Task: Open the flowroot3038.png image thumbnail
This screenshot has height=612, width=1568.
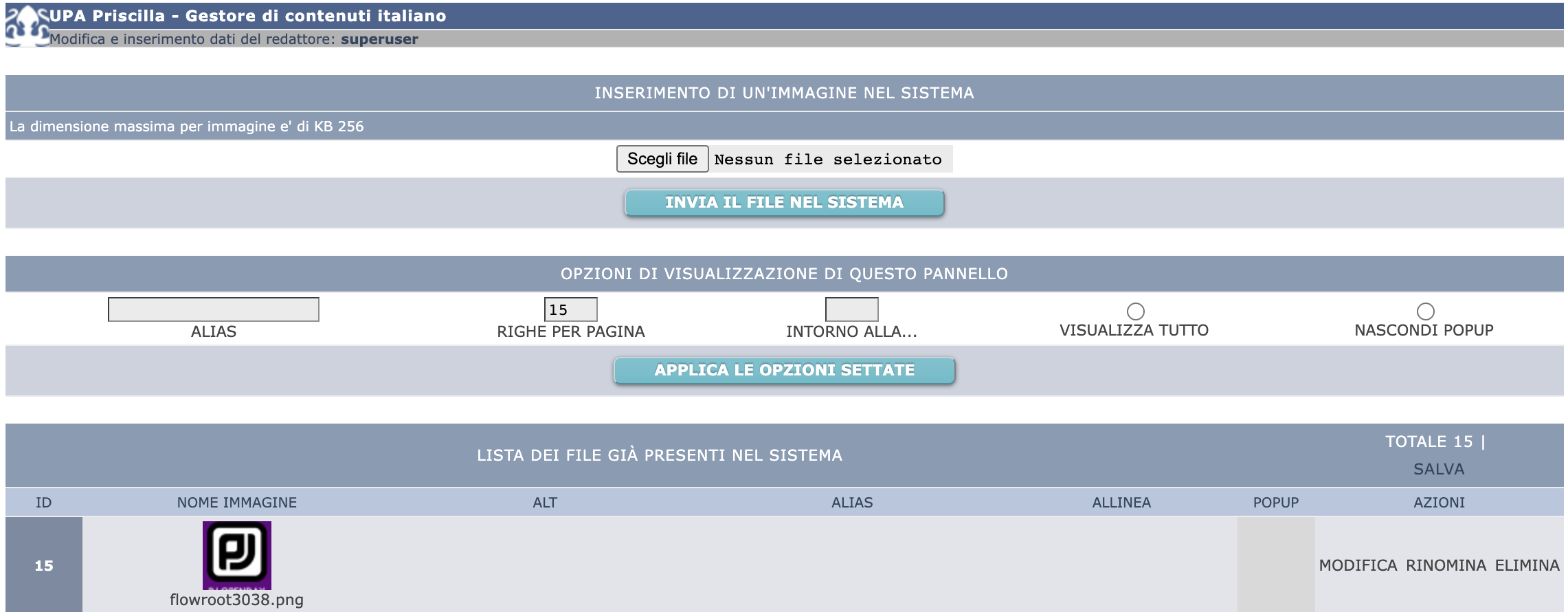Action: (x=236, y=555)
